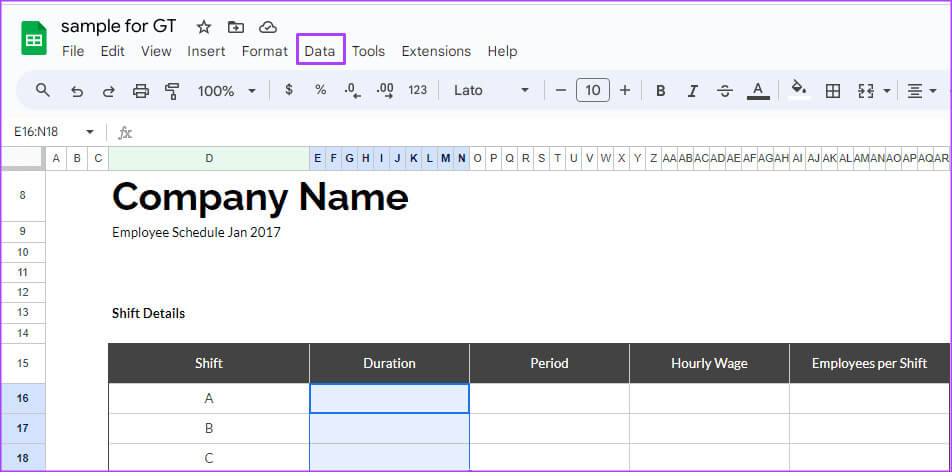The image size is (952, 472).
Task: Select row 15 header
Action: click(23, 363)
